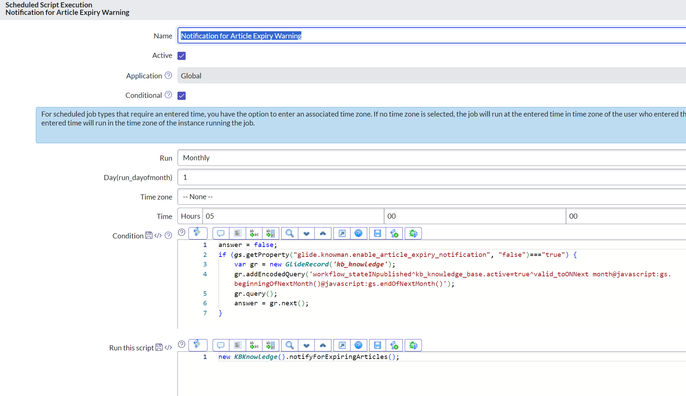
Task: Open the Run frequency dropdown showing Monthly
Action: [x=431, y=158]
